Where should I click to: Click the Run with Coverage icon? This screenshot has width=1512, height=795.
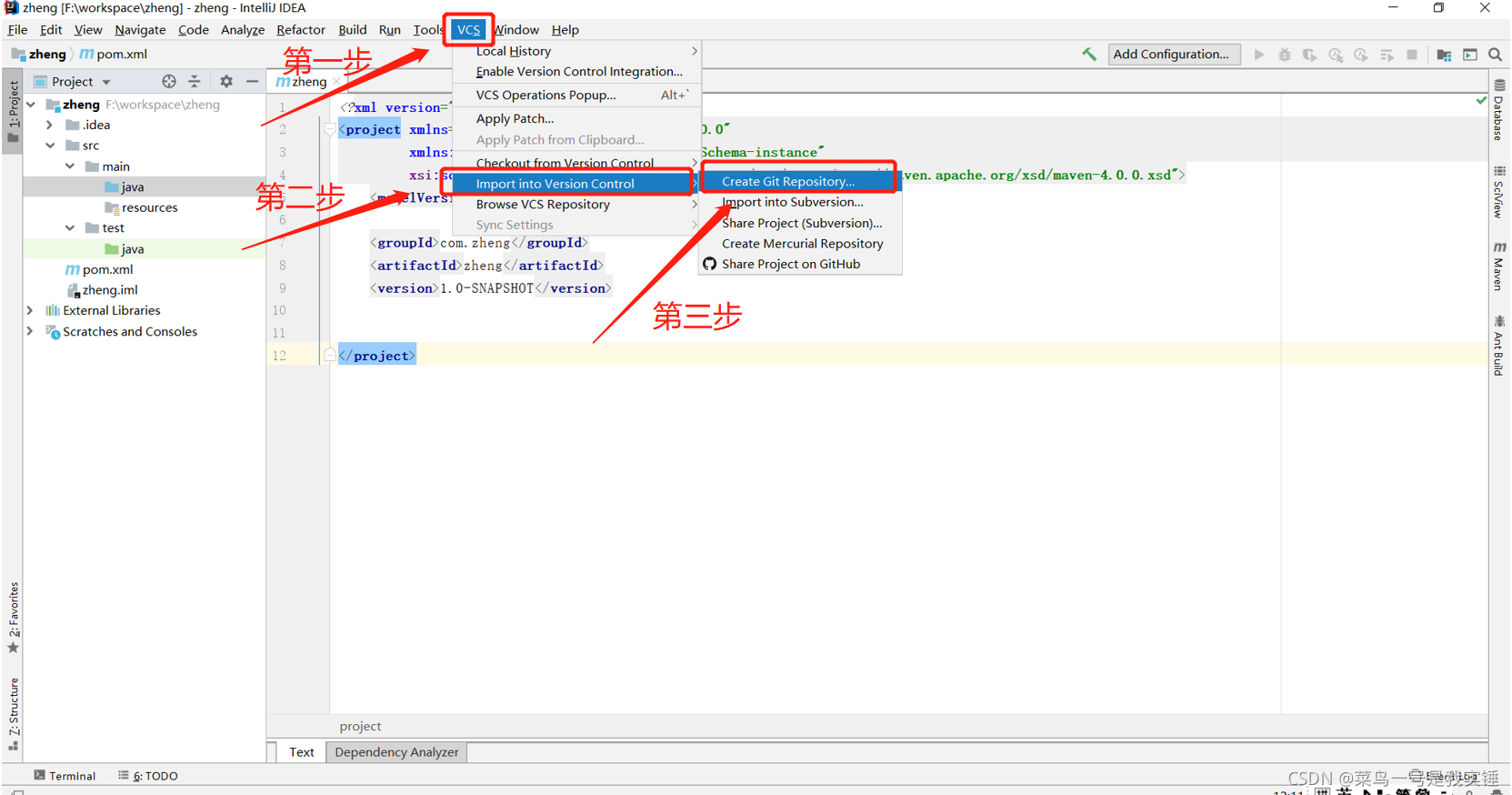tap(1310, 55)
